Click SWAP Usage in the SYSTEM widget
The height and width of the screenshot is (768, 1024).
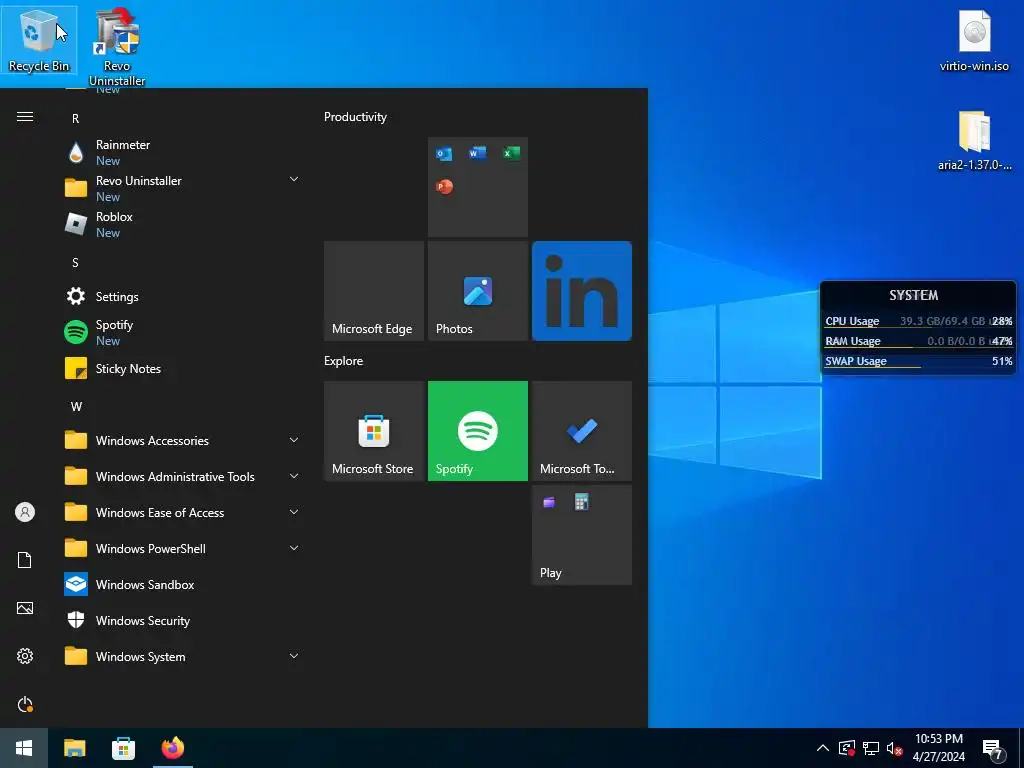(856, 361)
